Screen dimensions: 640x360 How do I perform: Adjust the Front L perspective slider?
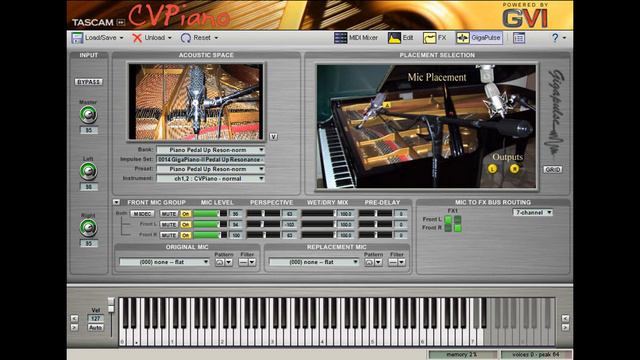pyautogui.click(x=263, y=224)
